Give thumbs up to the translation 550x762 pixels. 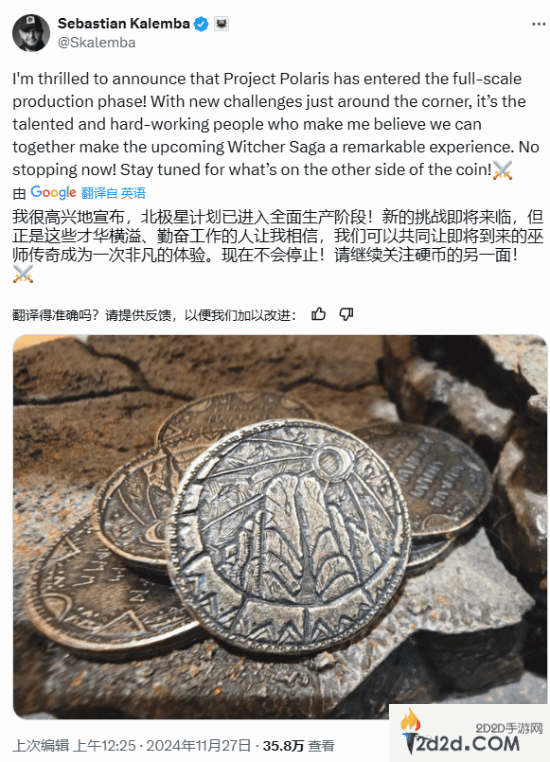[x=318, y=314]
